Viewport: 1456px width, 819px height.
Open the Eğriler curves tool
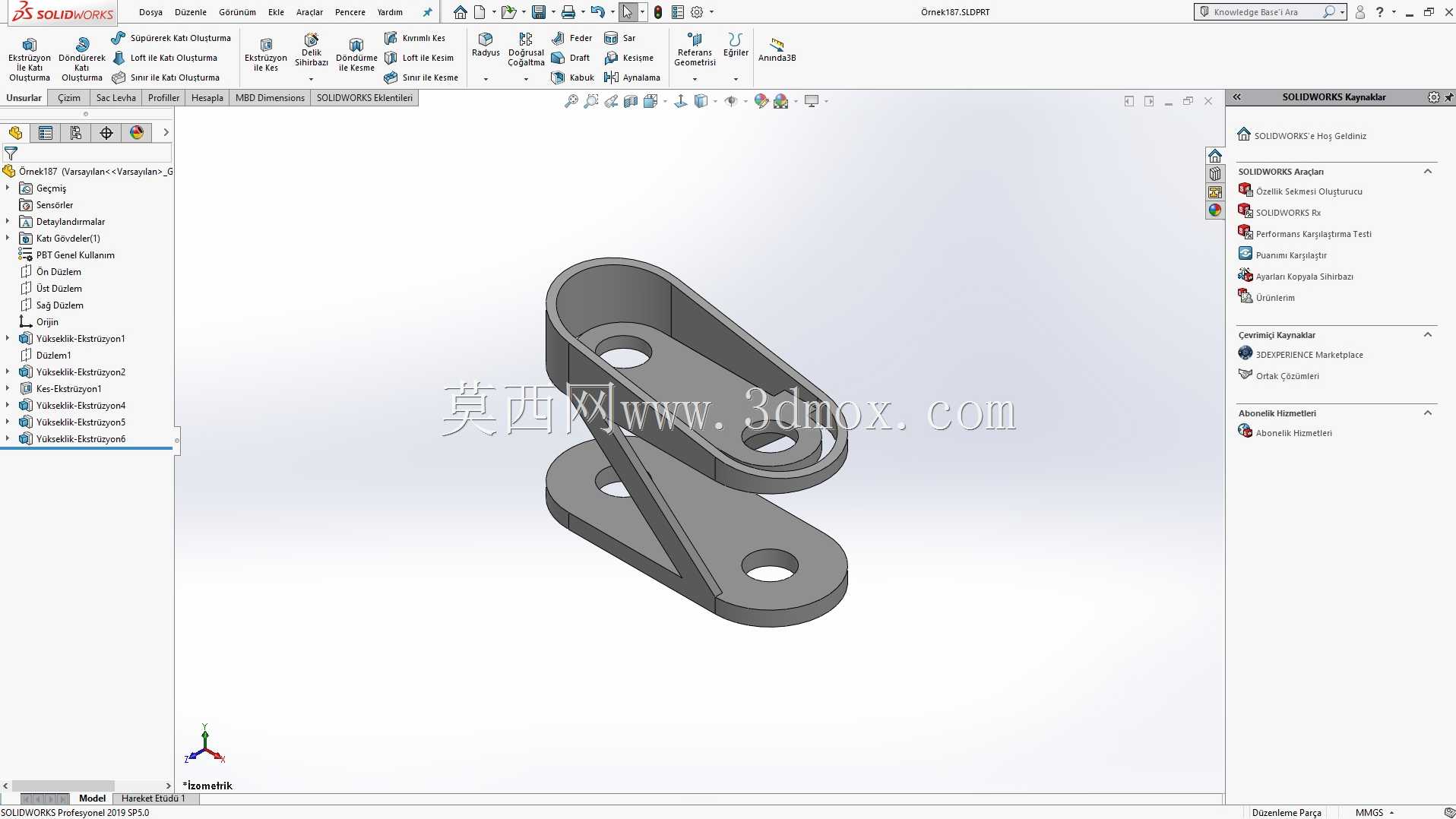735,45
